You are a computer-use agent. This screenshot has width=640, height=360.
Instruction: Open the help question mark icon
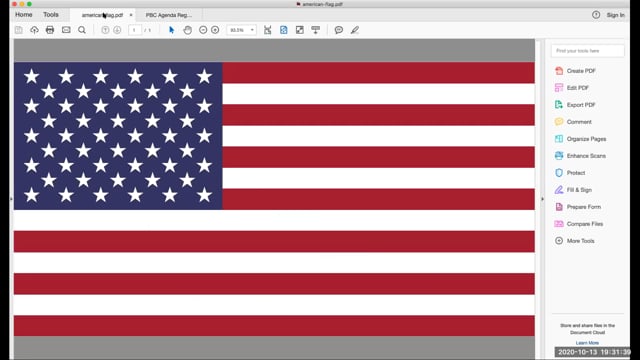pyautogui.click(x=596, y=15)
